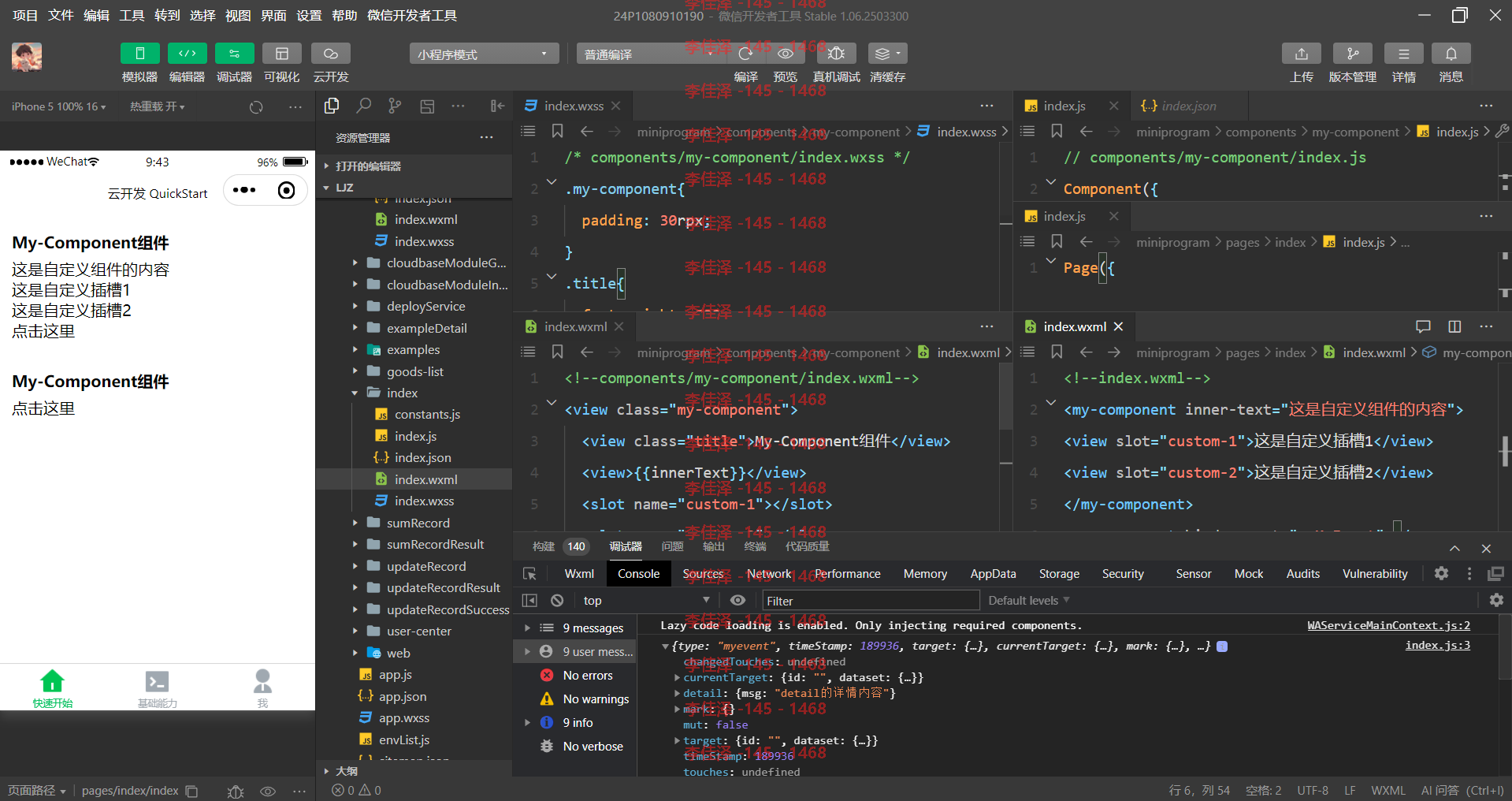Filter console by 9 info
1512x801 pixels.
[x=579, y=722]
